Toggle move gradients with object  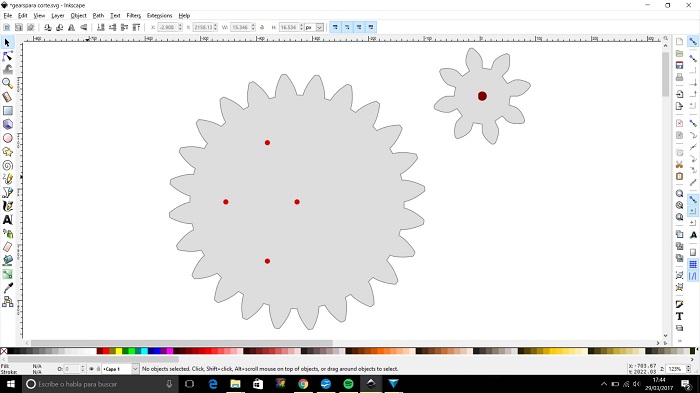coord(359,27)
